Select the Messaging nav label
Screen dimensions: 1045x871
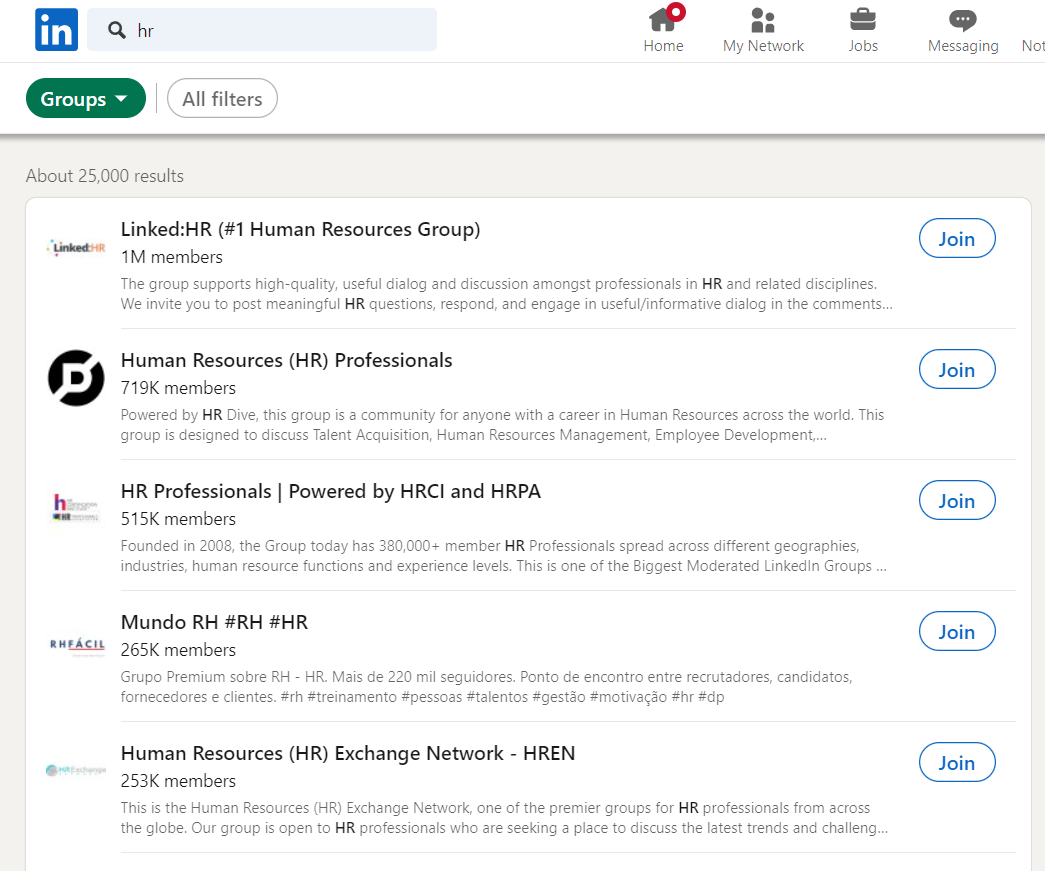click(x=963, y=46)
